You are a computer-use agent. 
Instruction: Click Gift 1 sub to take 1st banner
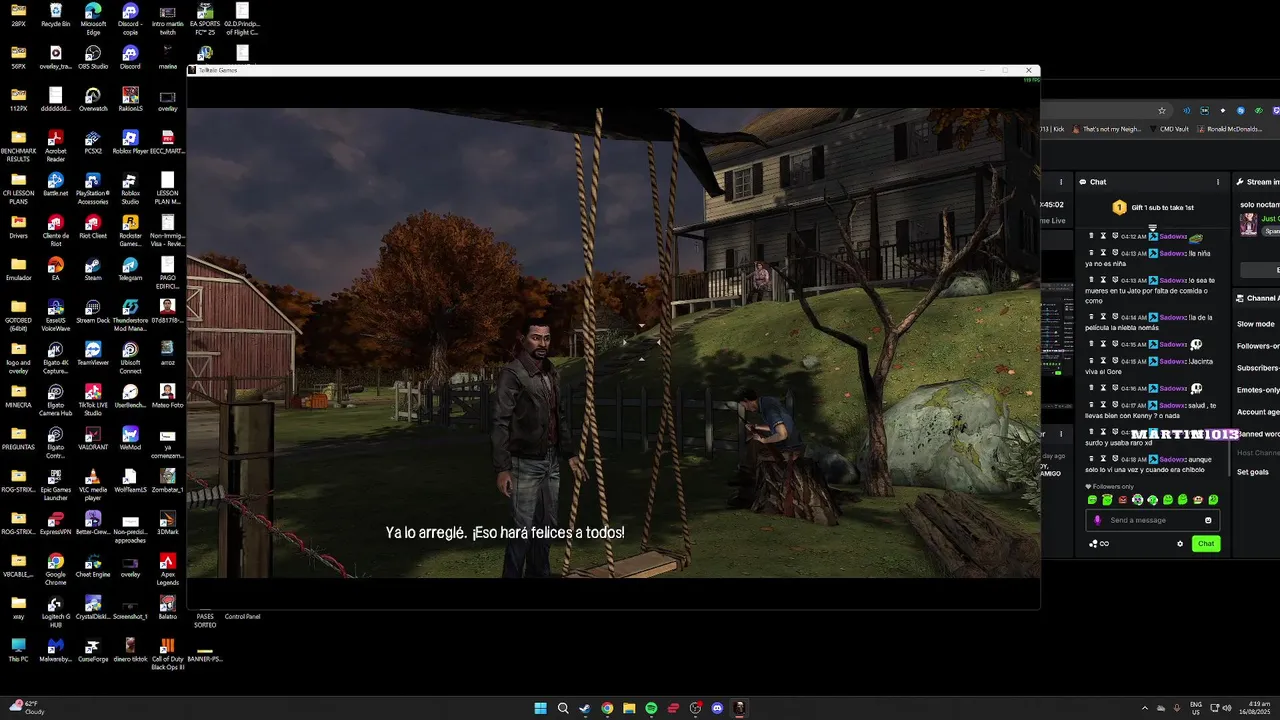[1152, 207]
